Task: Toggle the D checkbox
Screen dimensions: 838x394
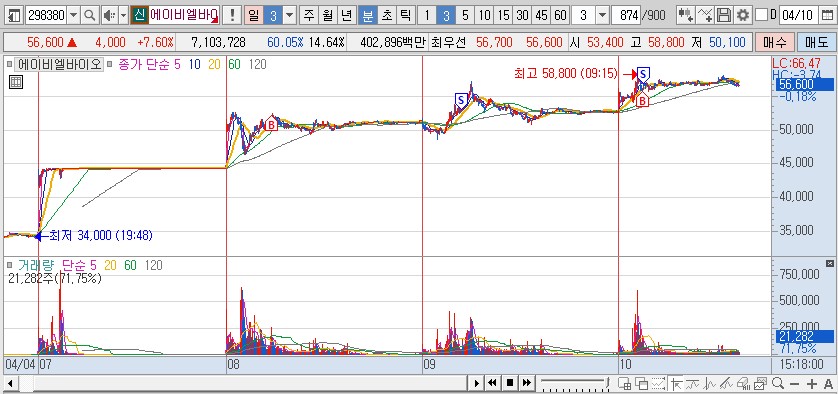Action: (x=762, y=15)
